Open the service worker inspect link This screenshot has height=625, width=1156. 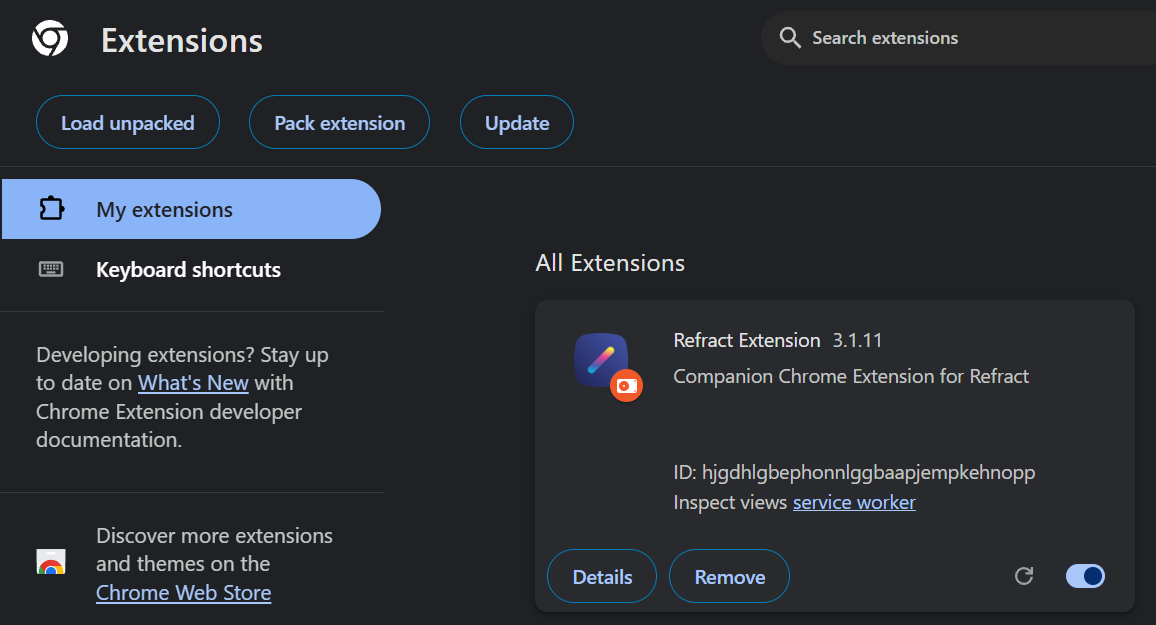[854, 503]
